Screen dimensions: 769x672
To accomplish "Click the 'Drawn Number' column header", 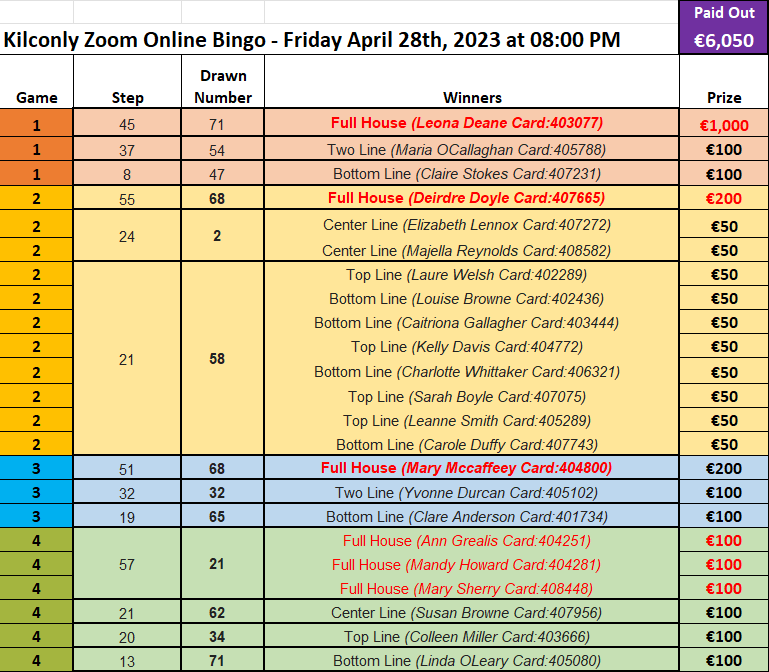I will tap(223, 81).
